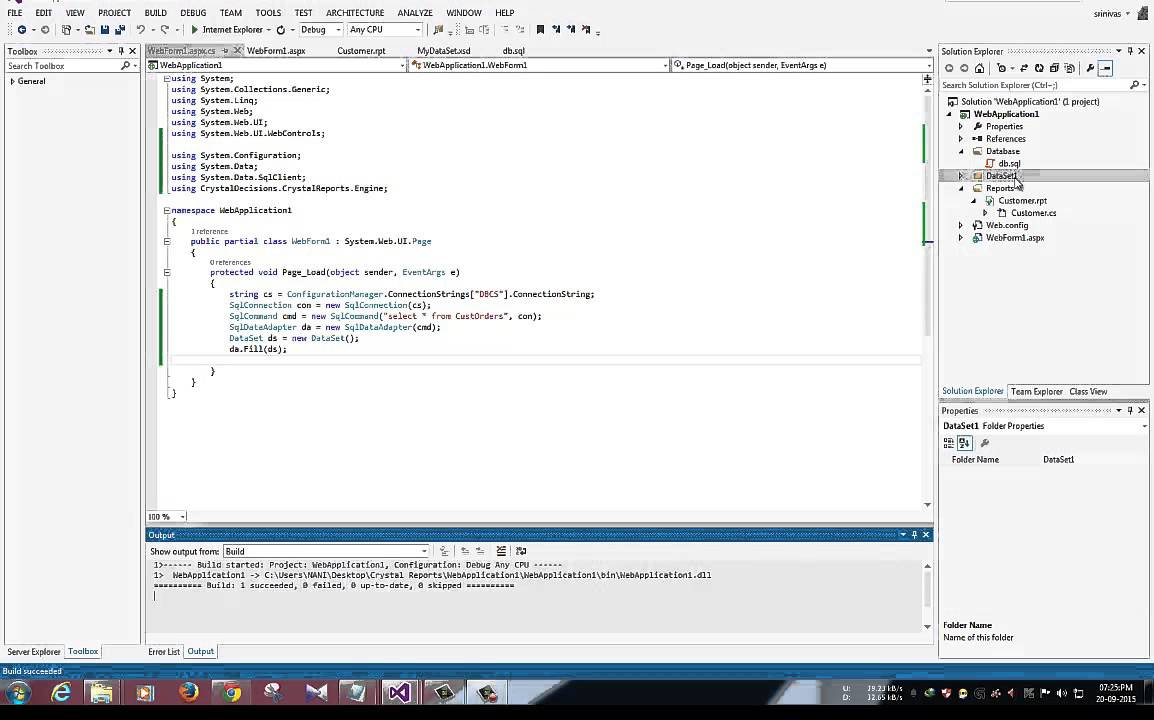Toggle a bookmark with the toolbar bookmark icon
1154x720 pixels.
click(540, 29)
